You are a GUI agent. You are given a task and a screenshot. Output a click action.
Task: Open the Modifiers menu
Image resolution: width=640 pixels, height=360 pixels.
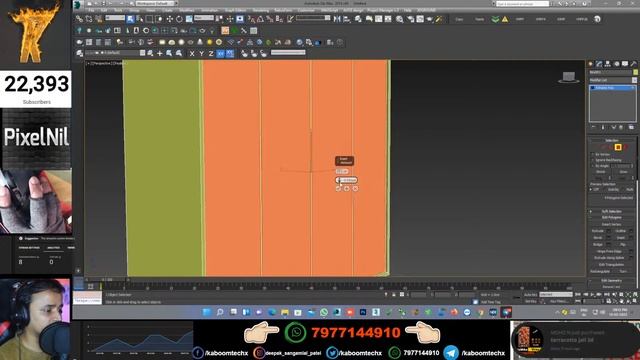pyautogui.click(x=187, y=10)
